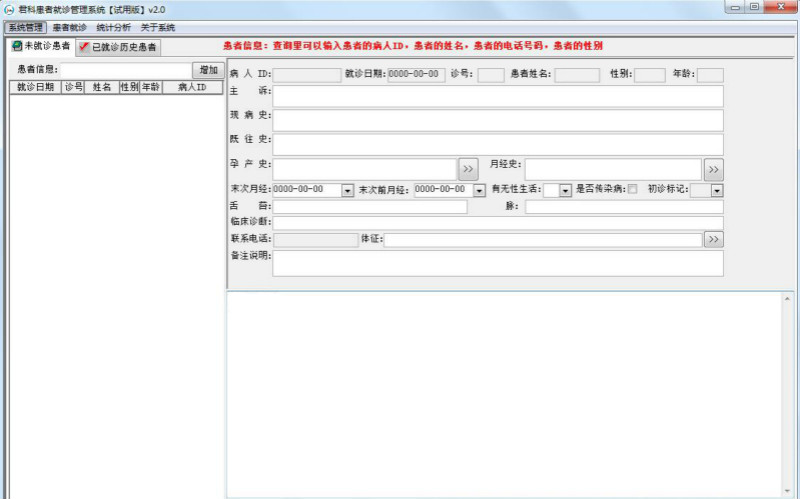Click the 临床诊断 input field
This screenshot has height=499, width=800.
497,222
